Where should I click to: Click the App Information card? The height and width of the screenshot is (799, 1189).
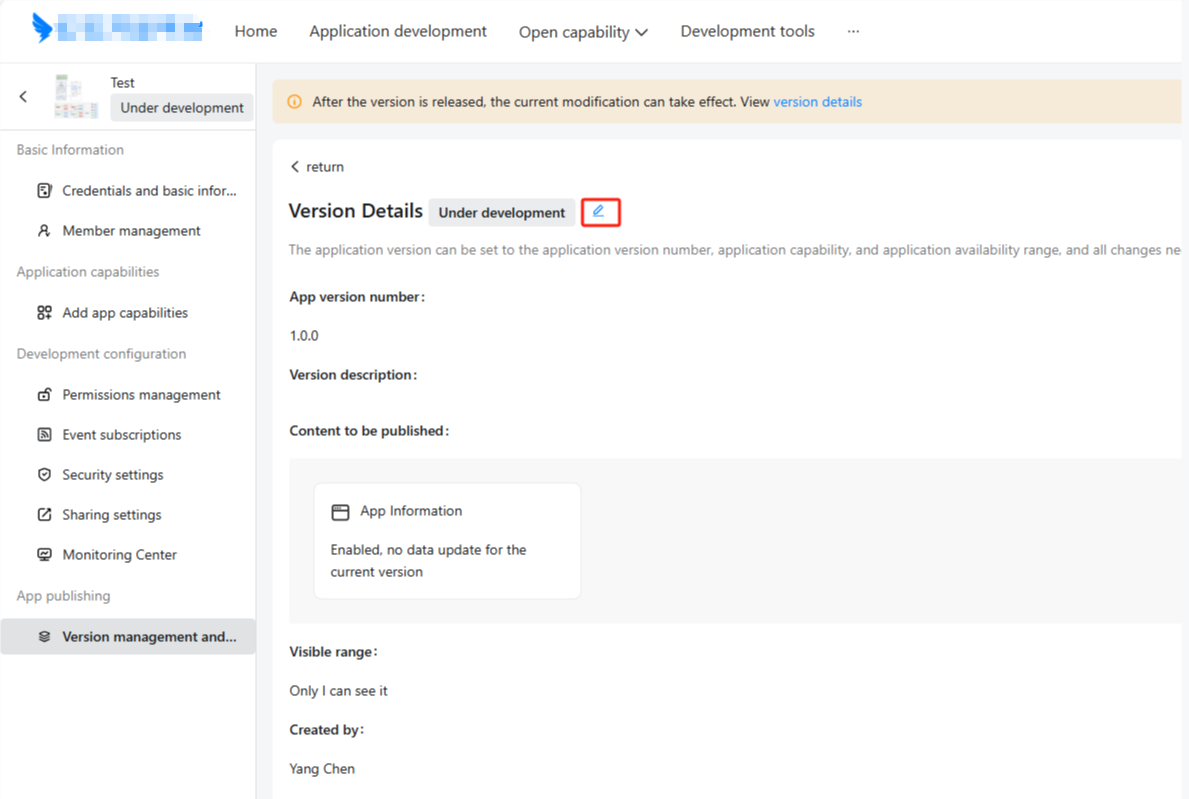pyautogui.click(x=447, y=541)
